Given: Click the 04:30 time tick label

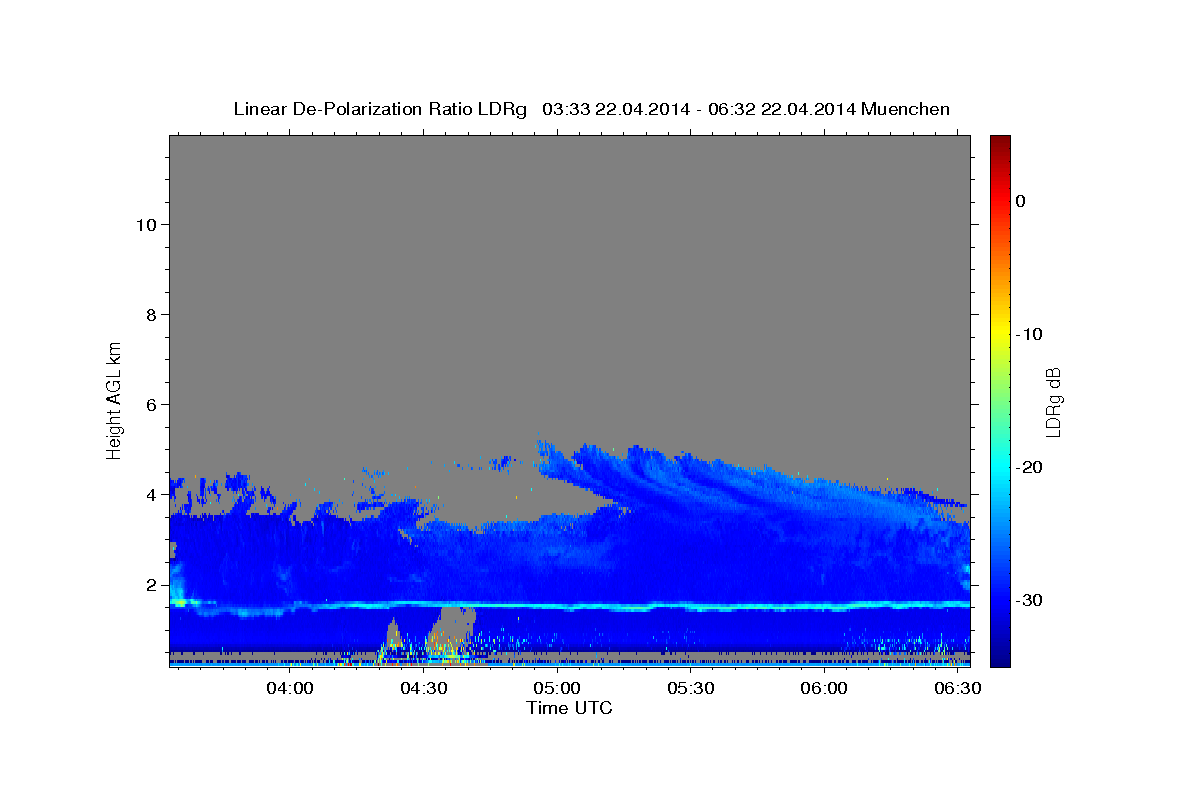Looking at the screenshot, I should coord(423,689).
